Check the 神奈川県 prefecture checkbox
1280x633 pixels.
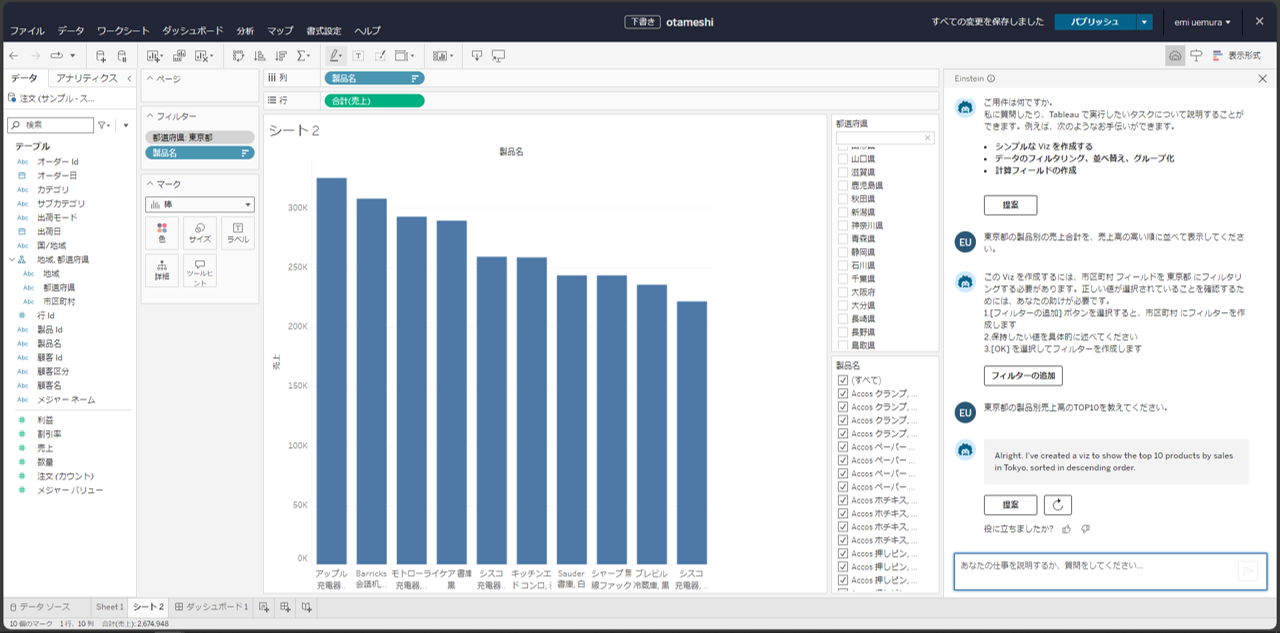[843, 226]
